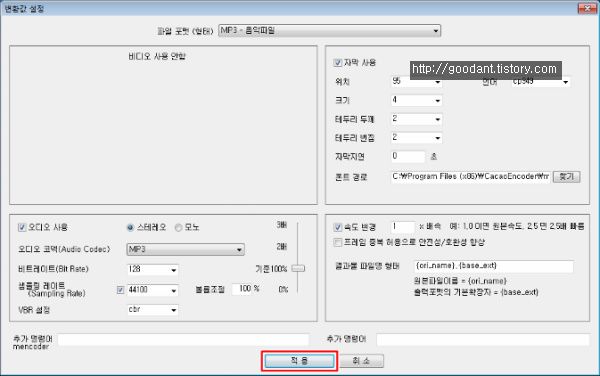Toggle the 자막 사용 checkbox
The height and width of the screenshot is (376, 600).
click(338, 63)
